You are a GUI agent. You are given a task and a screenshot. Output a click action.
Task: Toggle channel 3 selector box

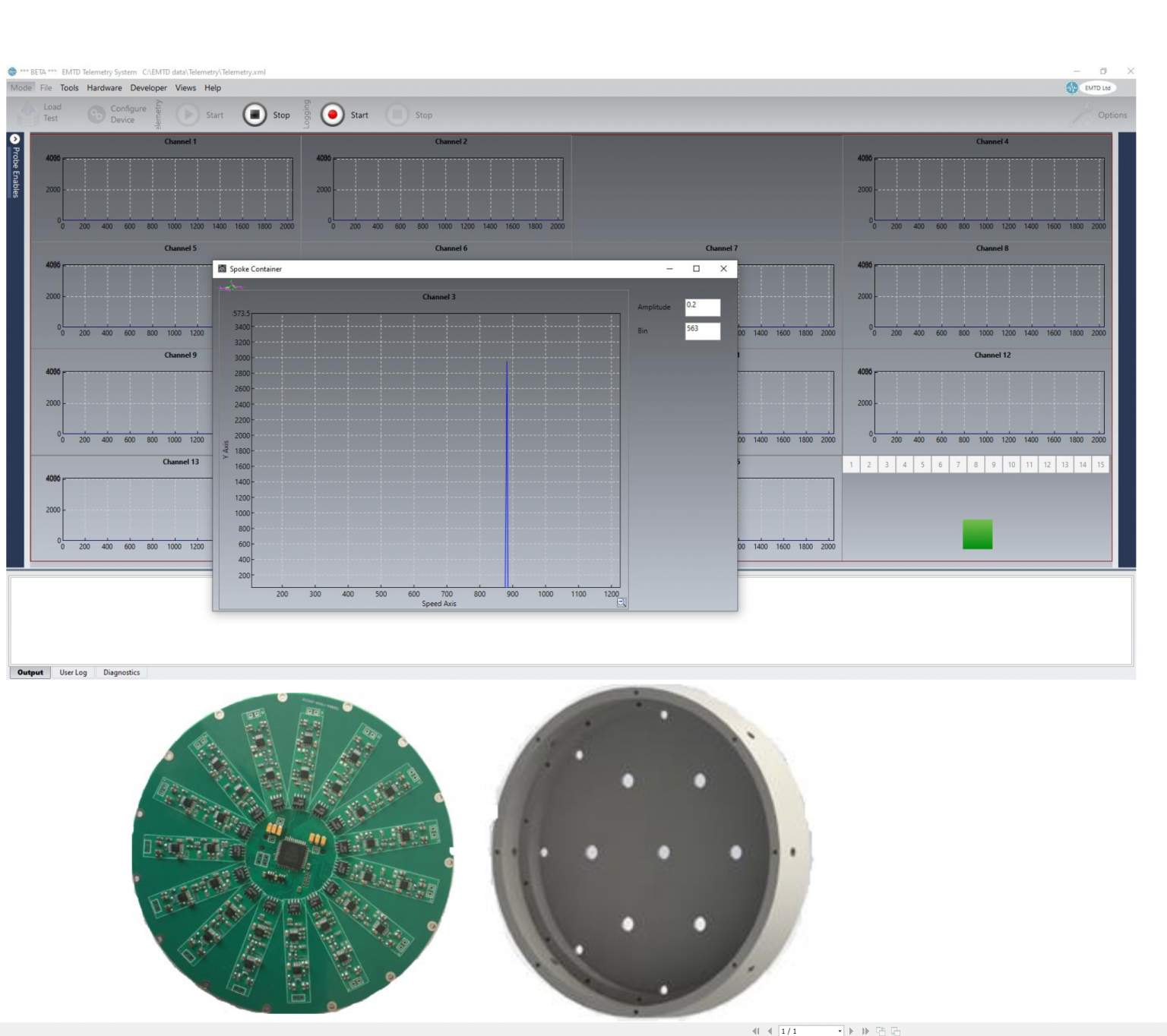pos(887,465)
